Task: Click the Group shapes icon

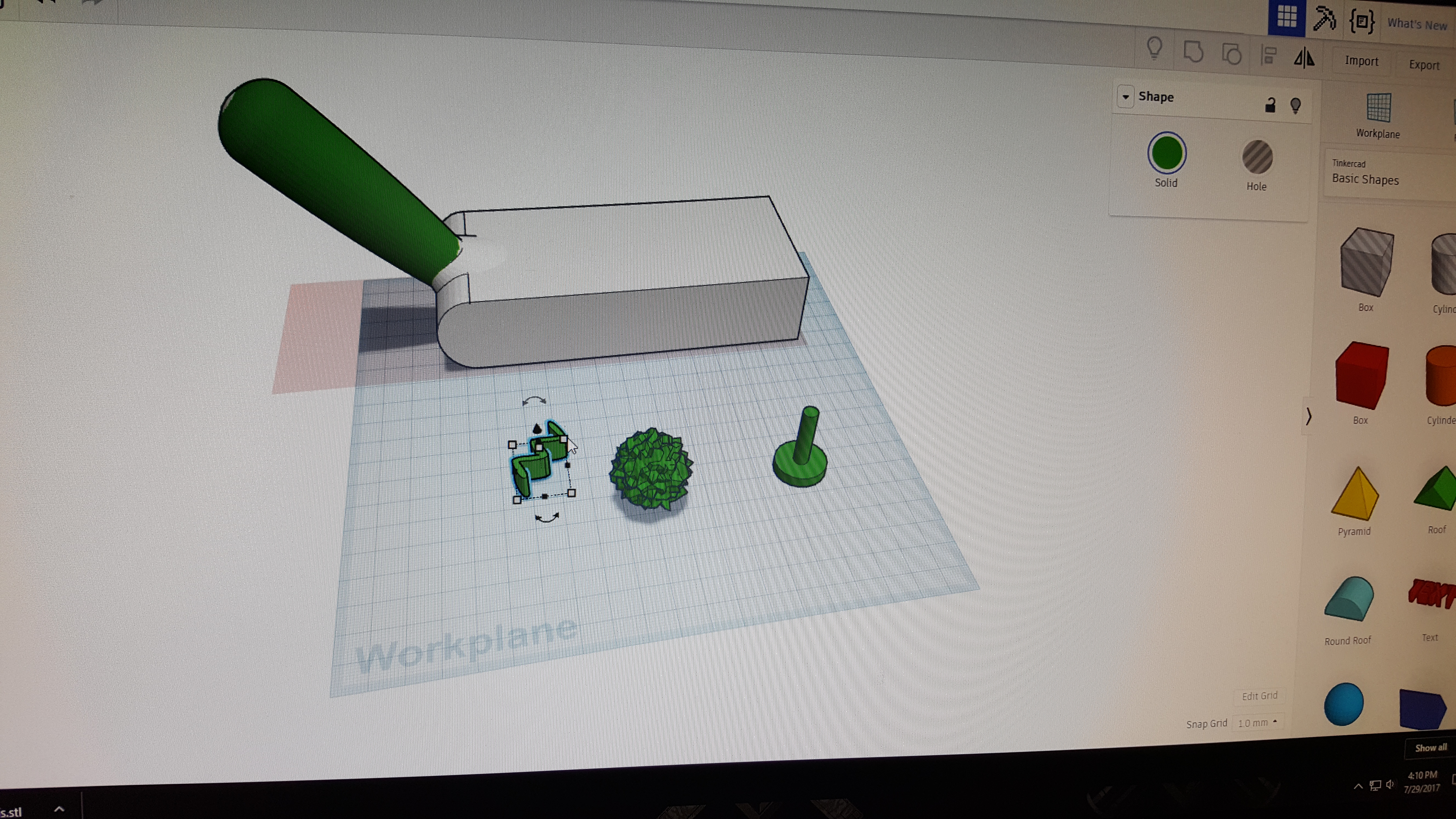Action: point(1193,52)
